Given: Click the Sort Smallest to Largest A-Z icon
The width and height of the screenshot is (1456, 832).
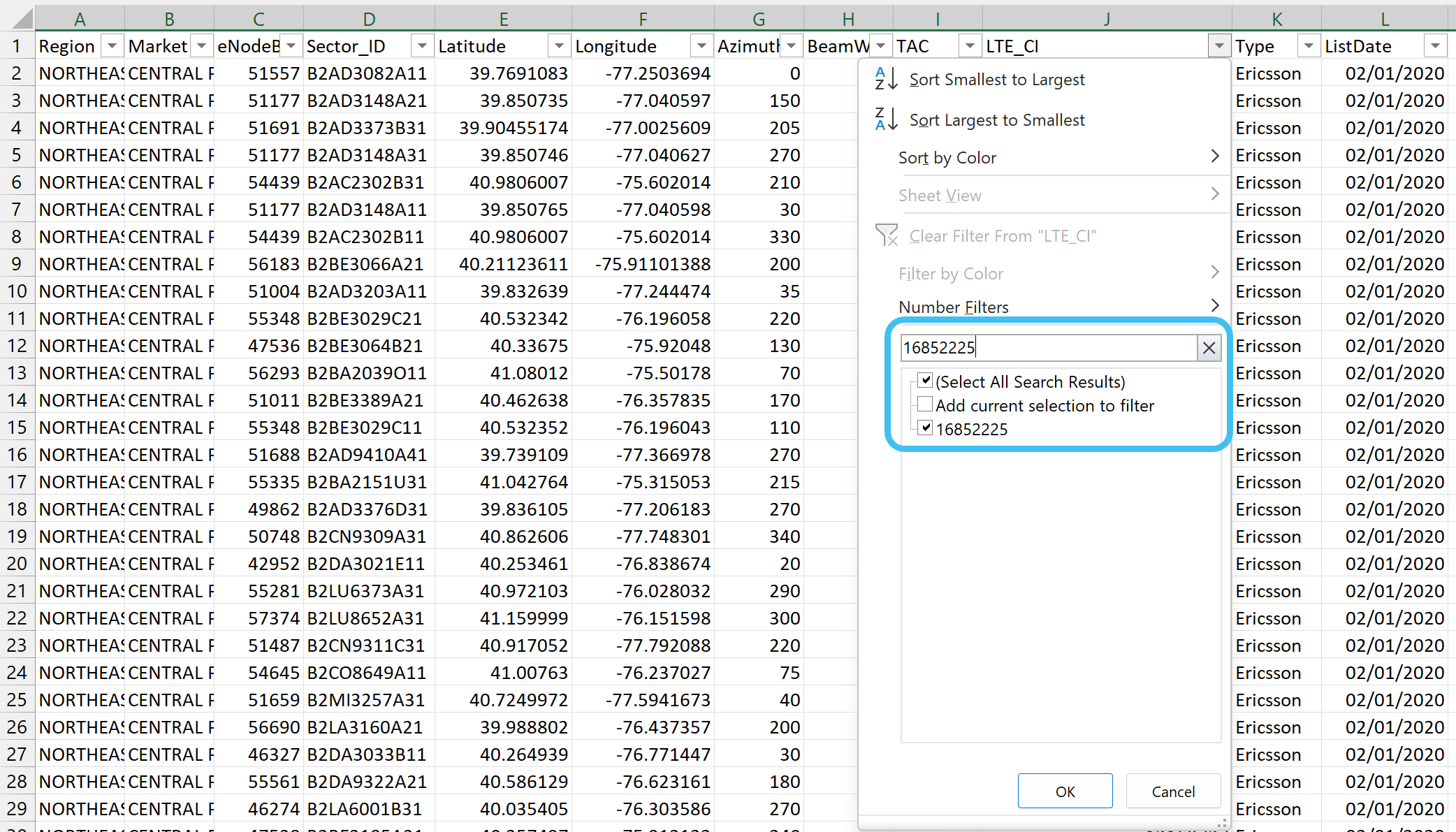Looking at the screenshot, I should (886, 79).
